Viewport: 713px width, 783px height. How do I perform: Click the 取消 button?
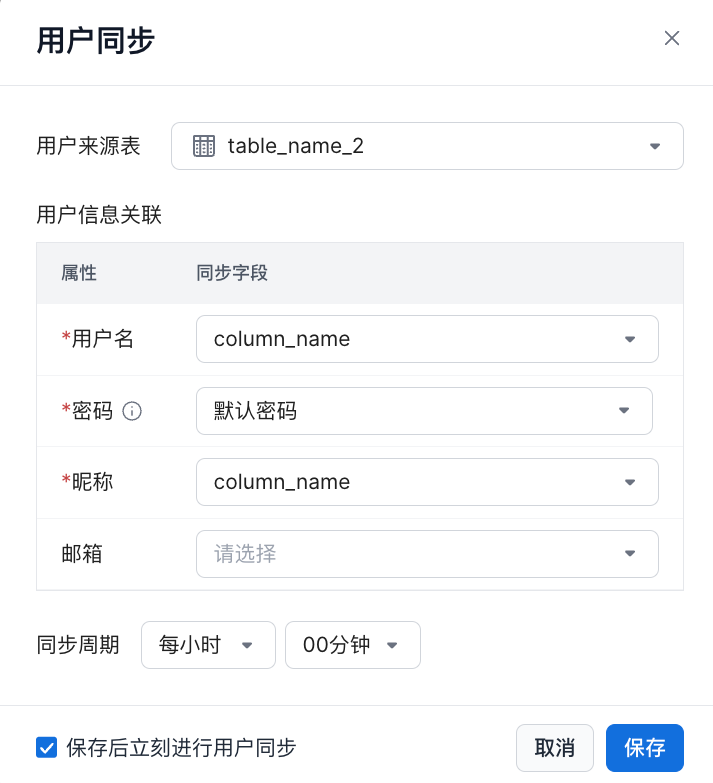pyautogui.click(x=554, y=748)
